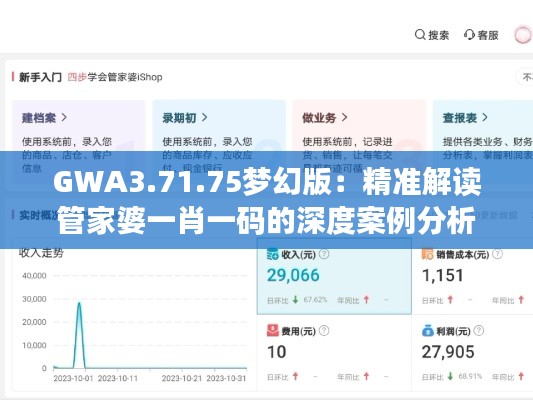Click red up arrow in 利润 年同比
The height and width of the screenshot is (400, 533).
click(521, 376)
